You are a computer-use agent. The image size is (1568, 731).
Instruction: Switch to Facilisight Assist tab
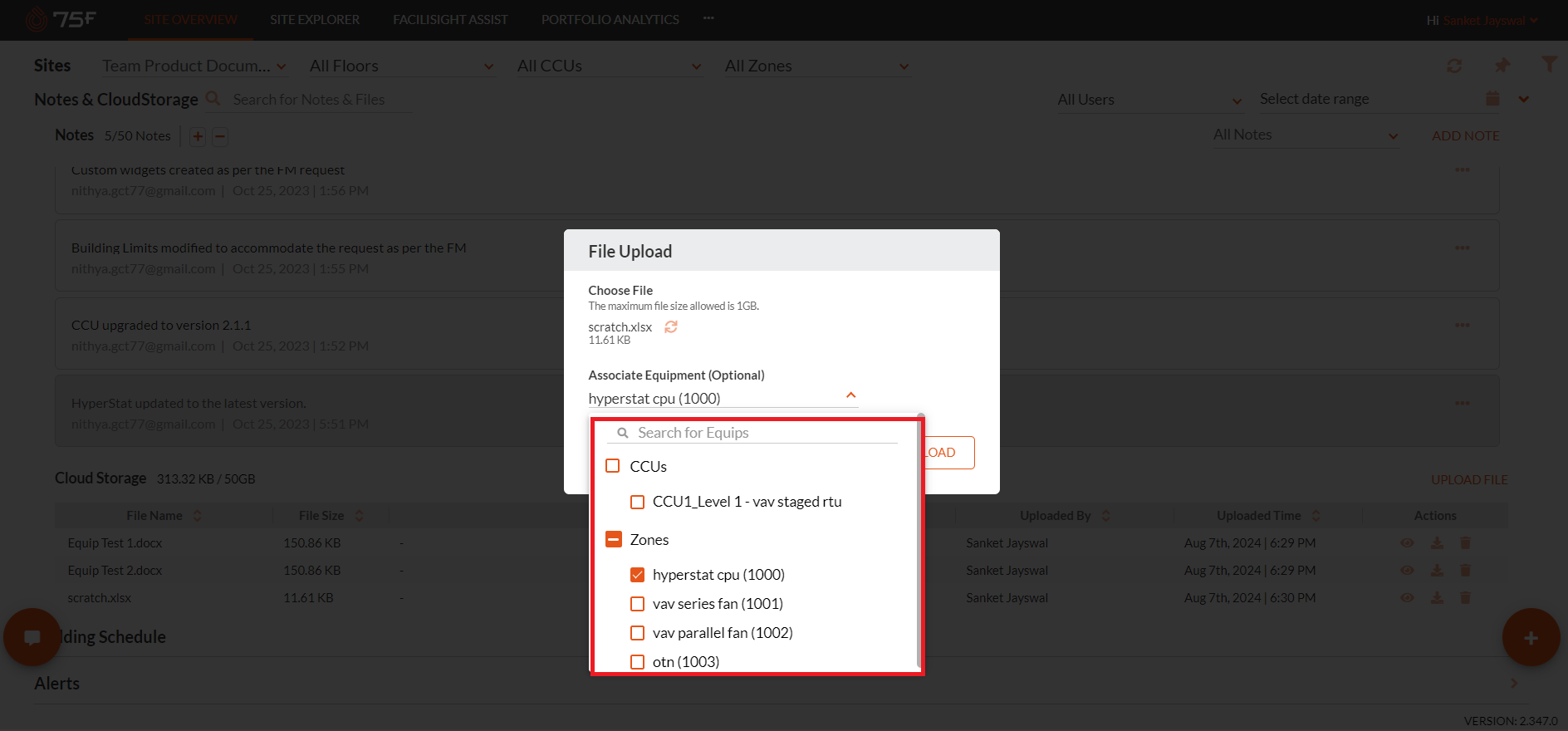pyautogui.click(x=450, y=20)
